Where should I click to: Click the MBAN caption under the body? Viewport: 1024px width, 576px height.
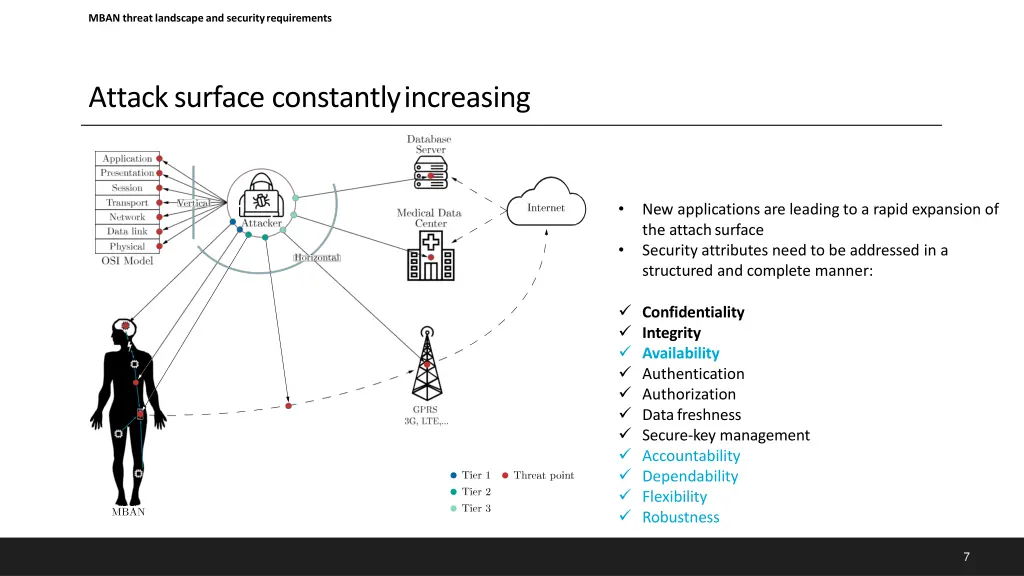pyautogui.click(x=128, y=512)
